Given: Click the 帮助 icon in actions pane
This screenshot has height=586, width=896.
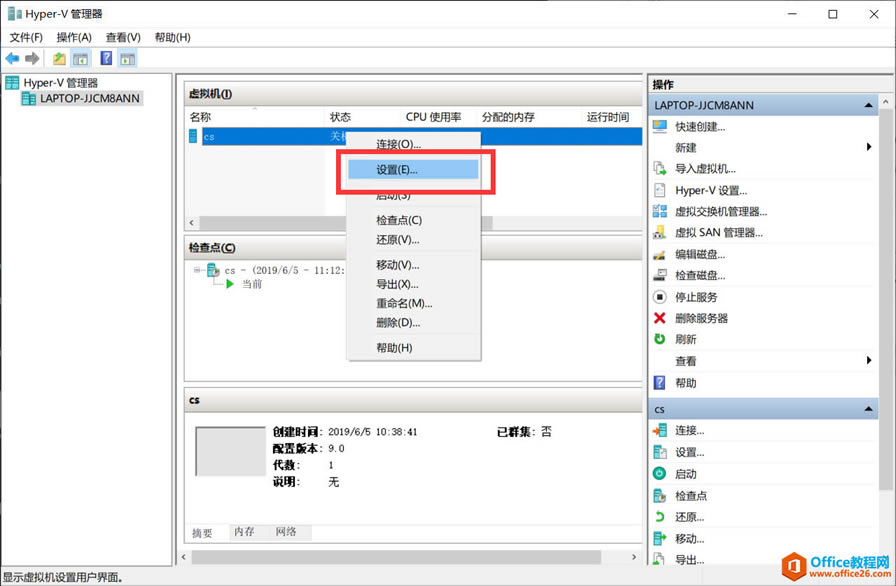Looking at the screenshot, I should click(659, 383).
